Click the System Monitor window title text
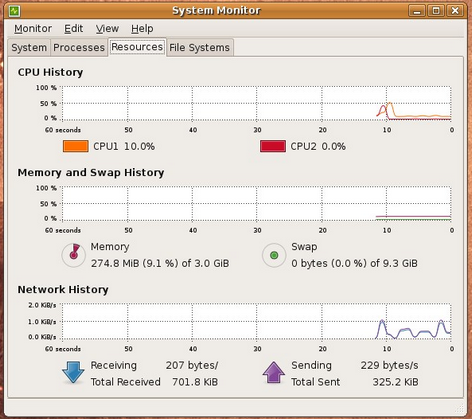This screenshot has height=419, width=472. (216, 11)
